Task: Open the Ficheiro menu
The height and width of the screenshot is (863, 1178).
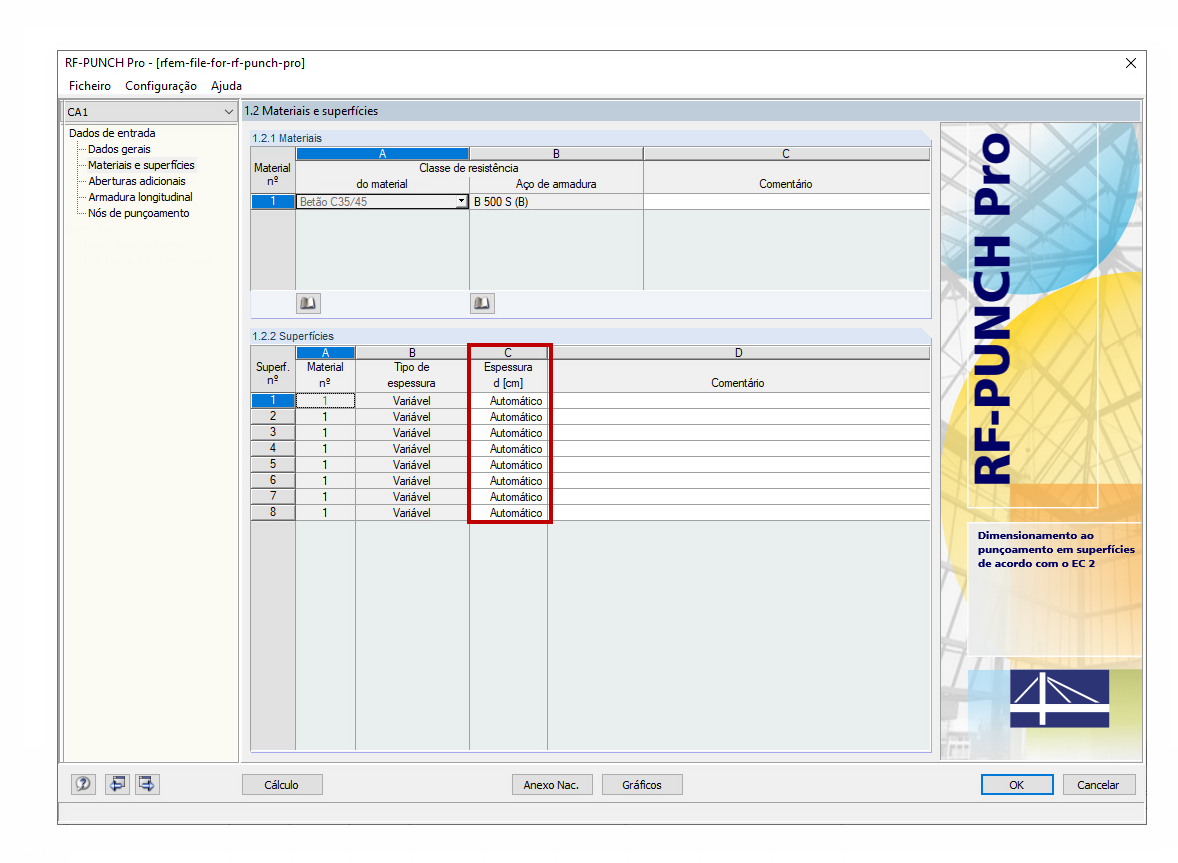Action: point(89,86)
